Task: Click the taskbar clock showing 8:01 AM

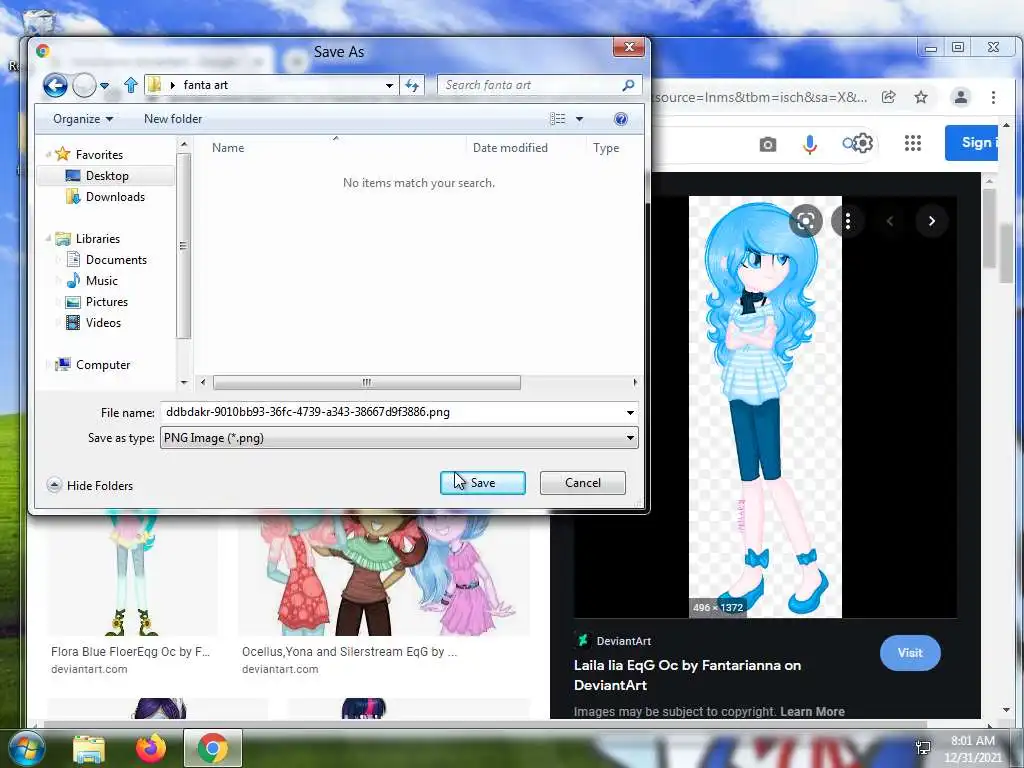Action: [972, 748]
